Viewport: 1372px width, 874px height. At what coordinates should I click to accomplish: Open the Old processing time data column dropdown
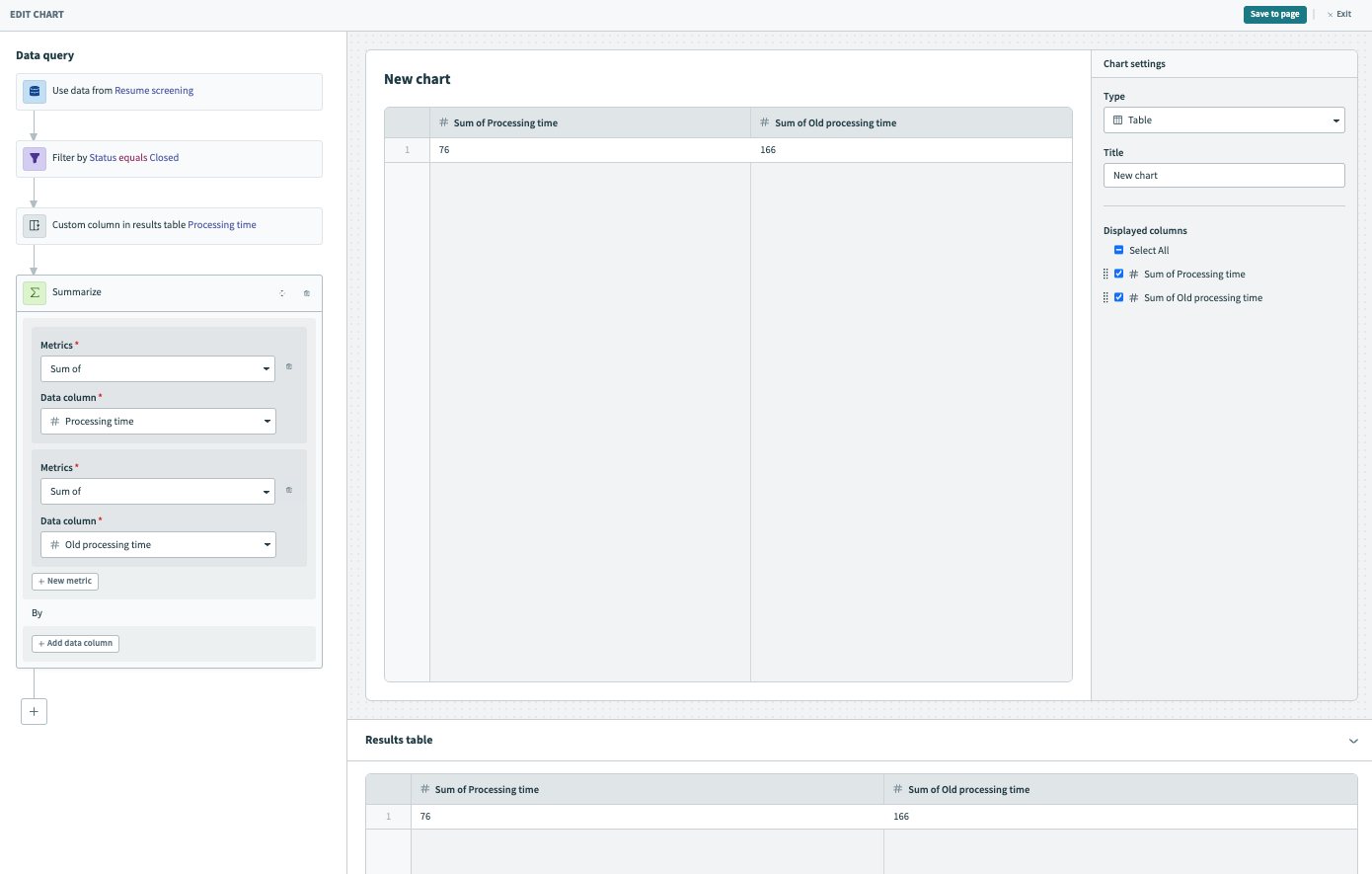(x=158, y=545)
